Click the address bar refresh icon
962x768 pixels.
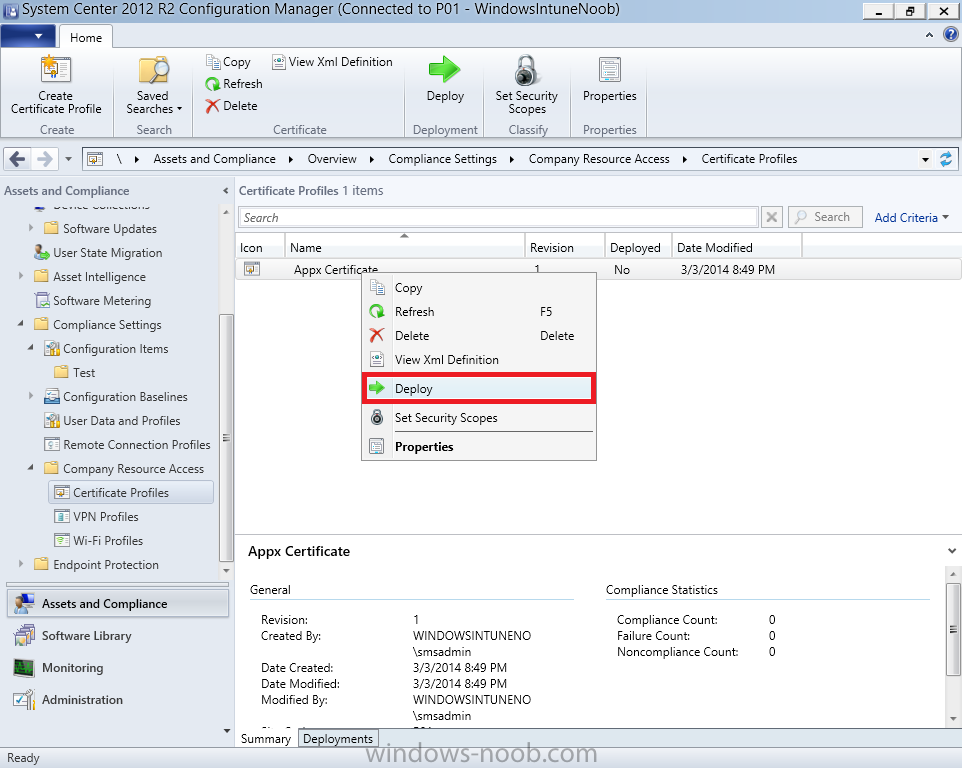tap(946, 159)
